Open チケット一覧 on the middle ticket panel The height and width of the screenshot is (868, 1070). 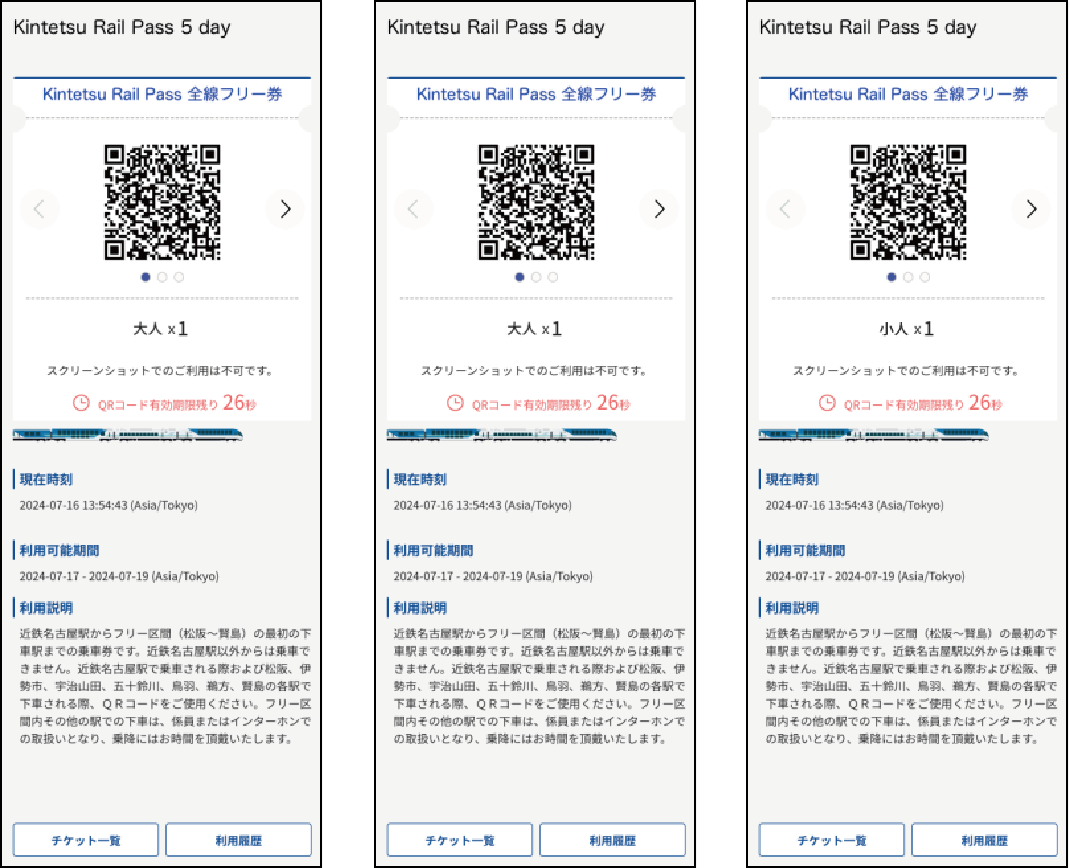[x=460, y=840]
